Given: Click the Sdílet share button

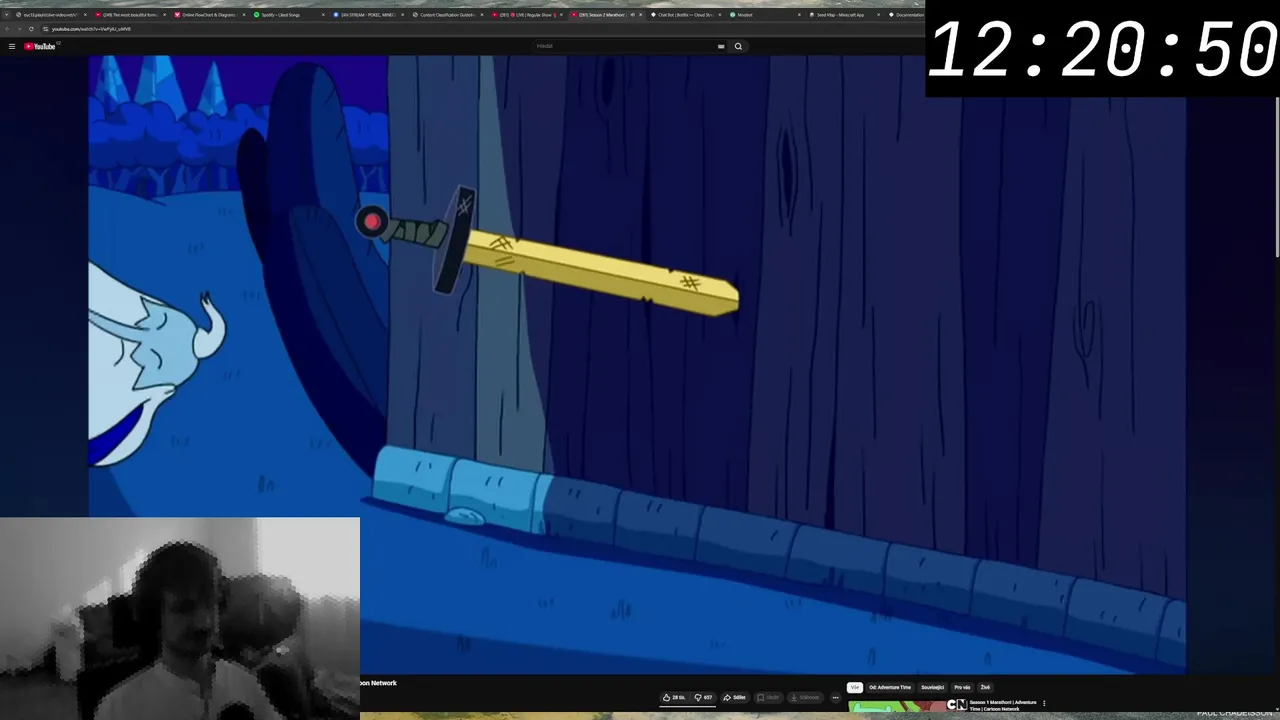Looking at the screenshot, I should (x=734, y=697).
